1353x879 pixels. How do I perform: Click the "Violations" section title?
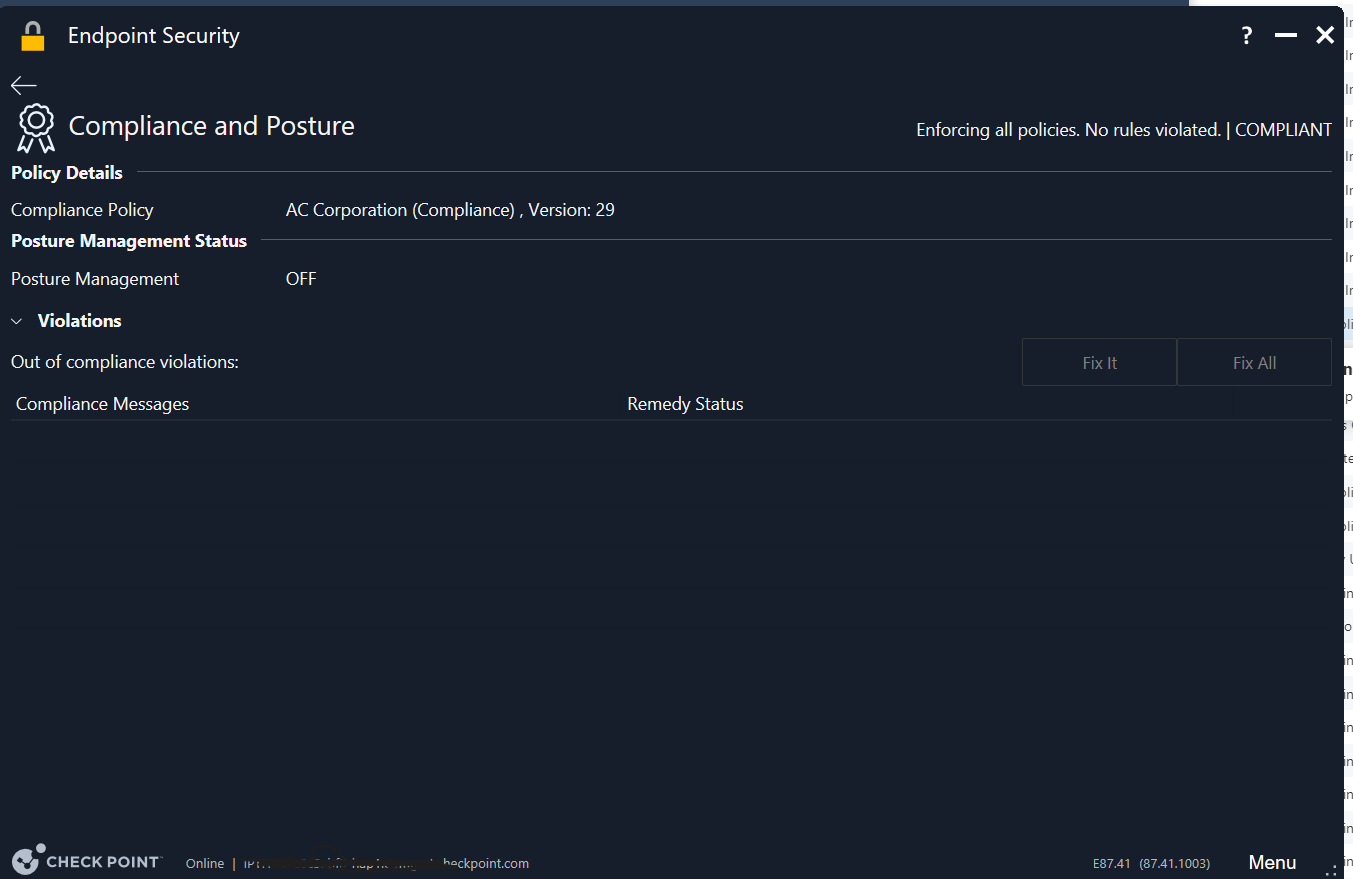coord(80,321)
